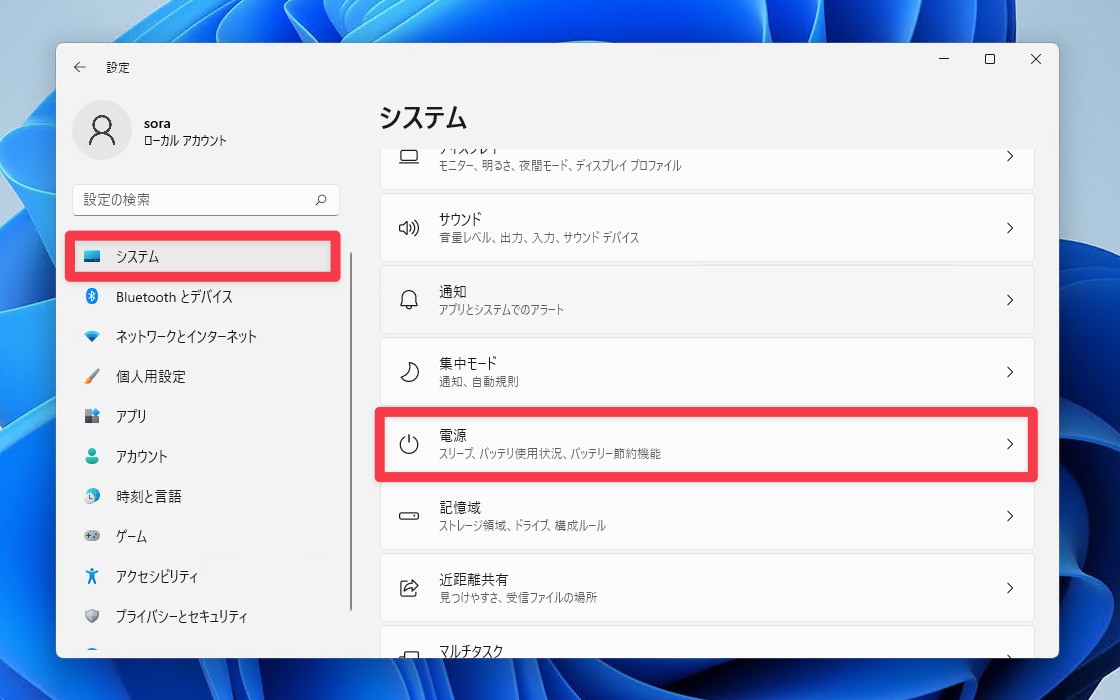1120x700 pixels.
Task: Click the サウンド speaker icon
Action: point(409,228)
